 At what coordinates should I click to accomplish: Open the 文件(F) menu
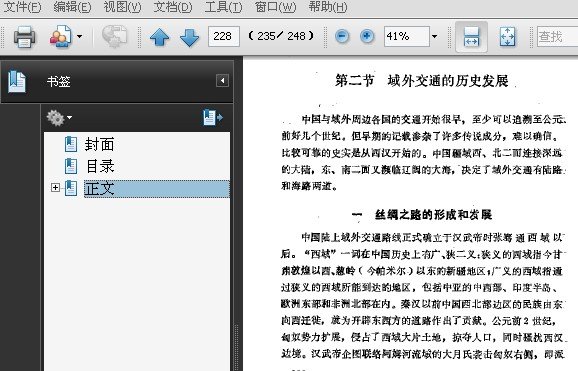tap(22, 7)
